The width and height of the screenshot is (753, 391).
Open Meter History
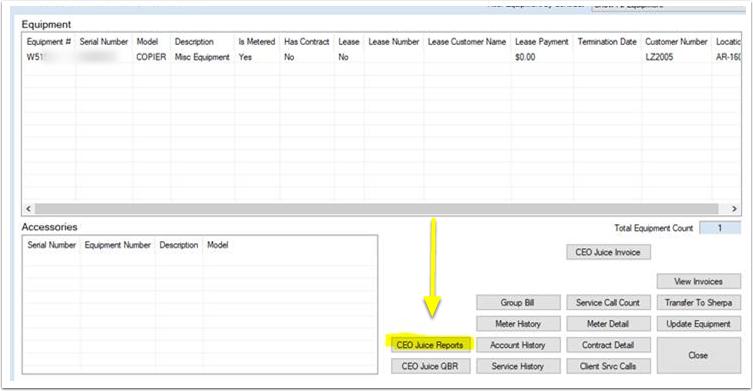tap(518, 324)
